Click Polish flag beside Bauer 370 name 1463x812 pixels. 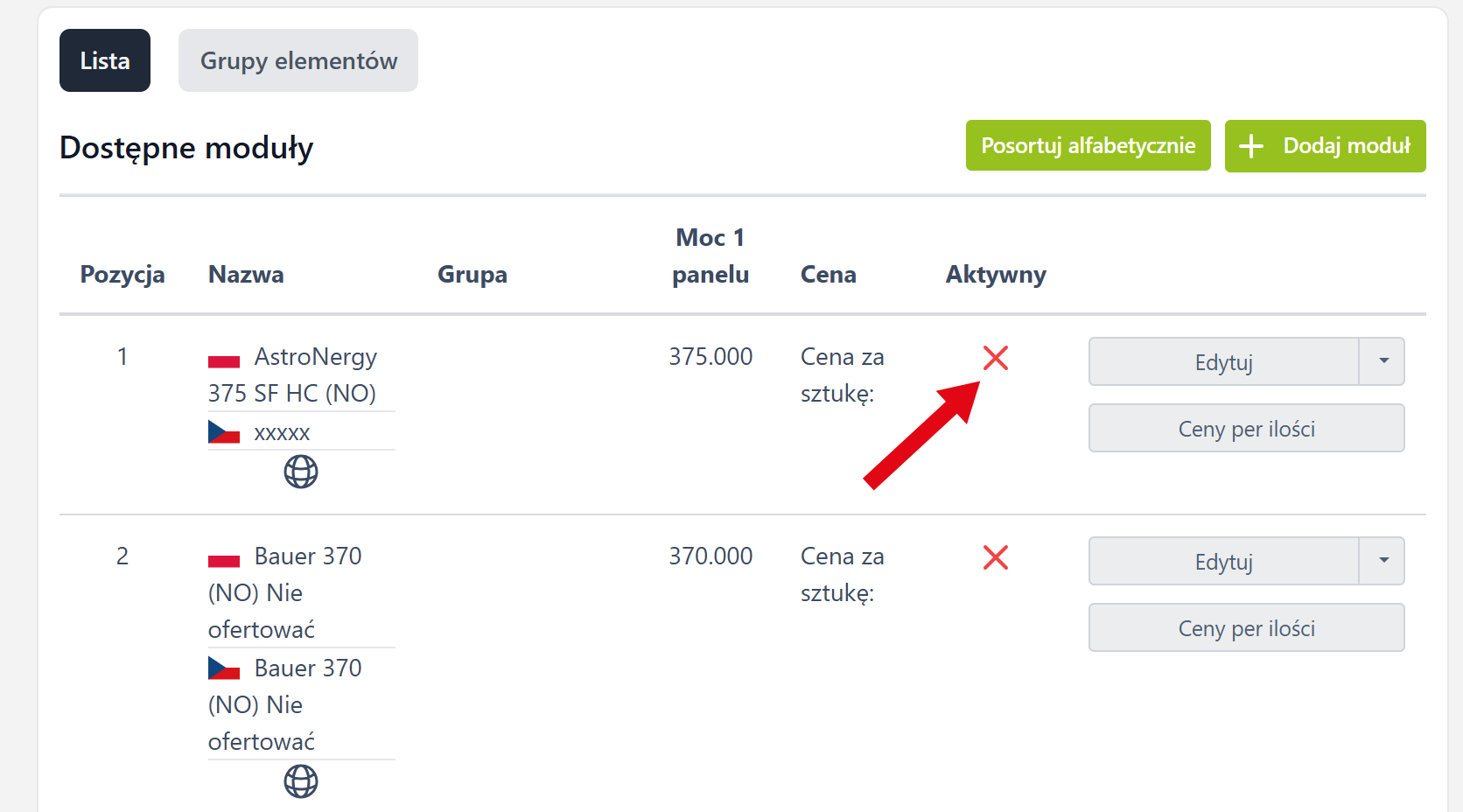coord(224,560)
